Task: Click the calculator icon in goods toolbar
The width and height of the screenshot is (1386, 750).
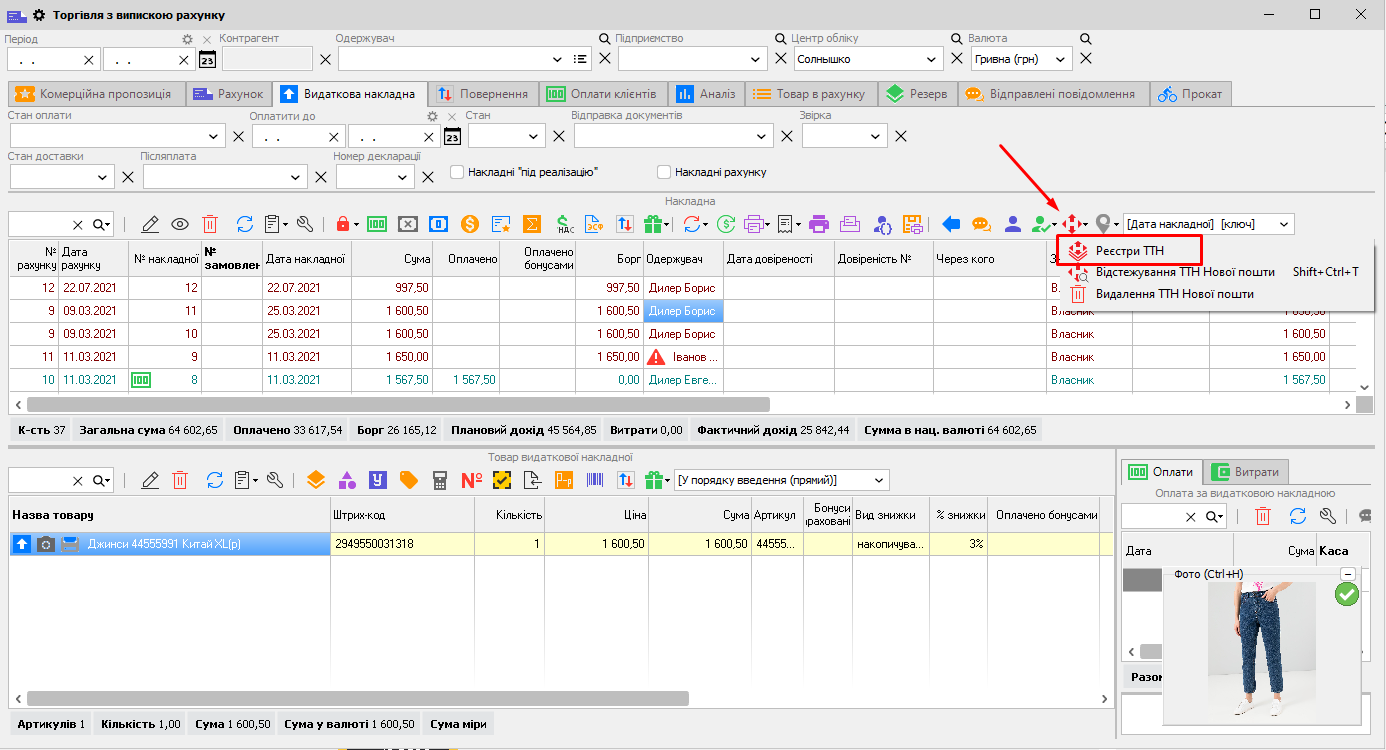Action: [x=439, y=480]
